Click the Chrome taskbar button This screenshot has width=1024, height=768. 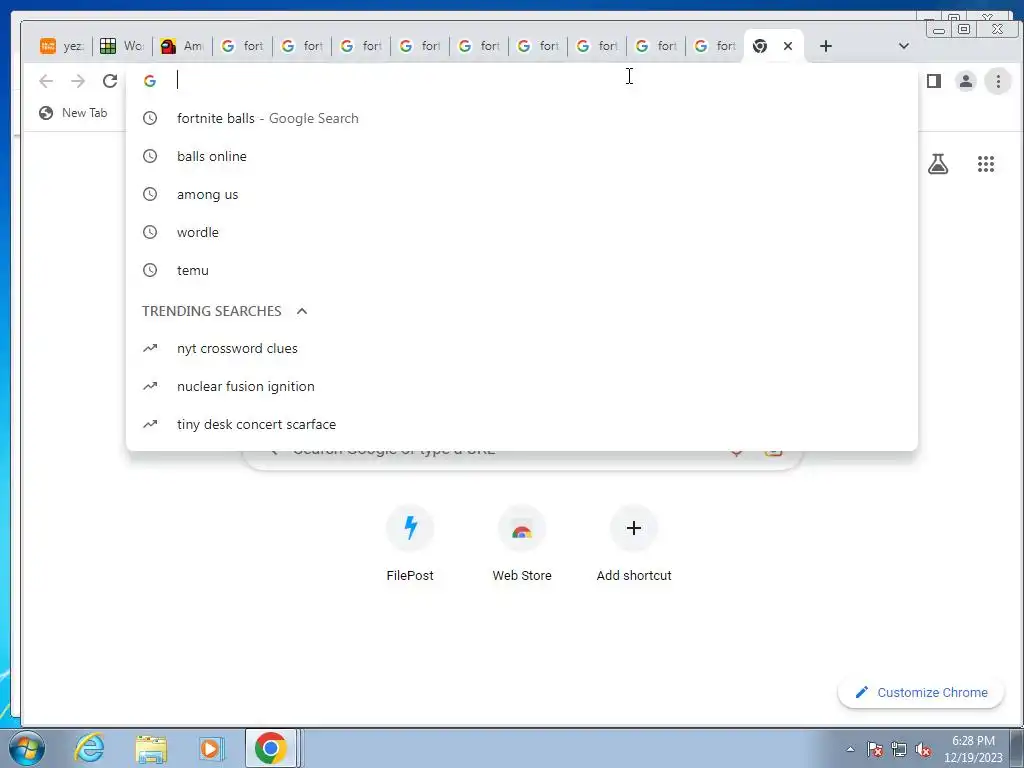pos(270,748)
